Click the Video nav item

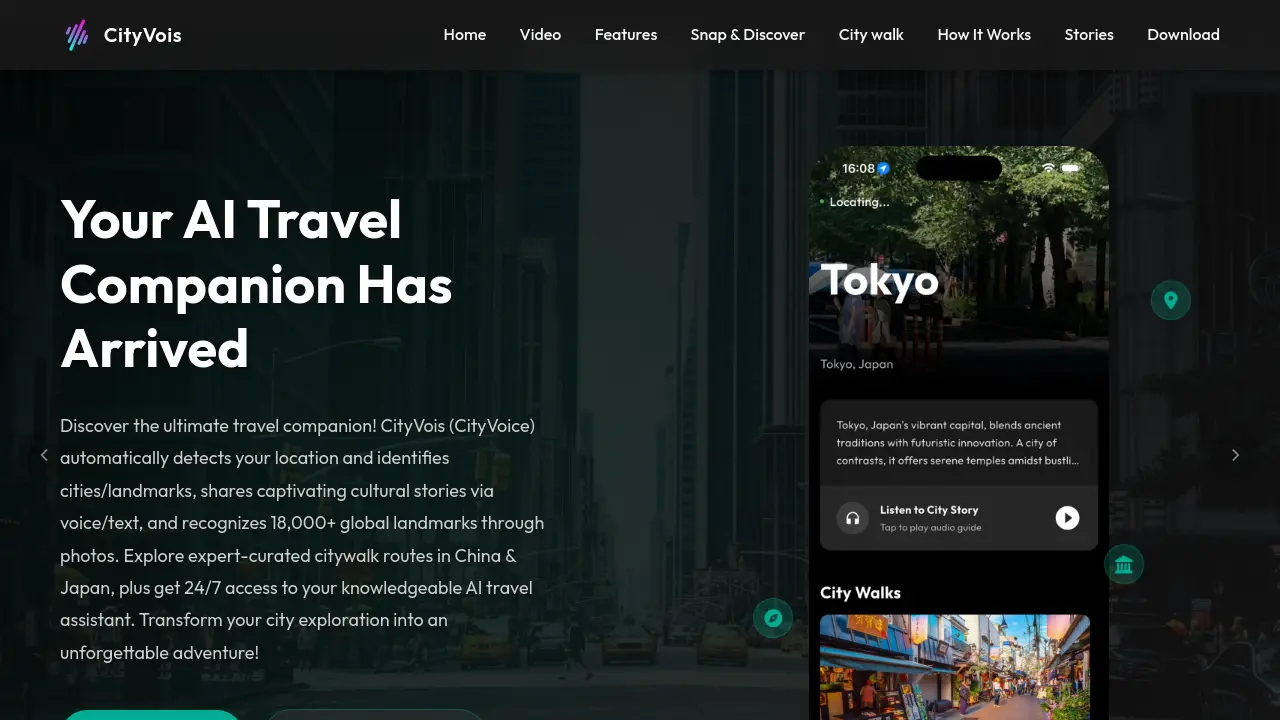(540, 35)
